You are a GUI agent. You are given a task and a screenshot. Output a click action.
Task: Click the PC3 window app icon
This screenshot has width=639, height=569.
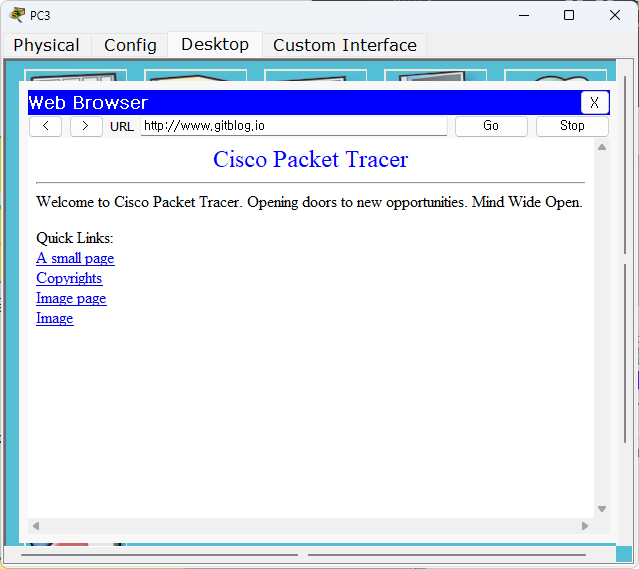tap(18, 15)
